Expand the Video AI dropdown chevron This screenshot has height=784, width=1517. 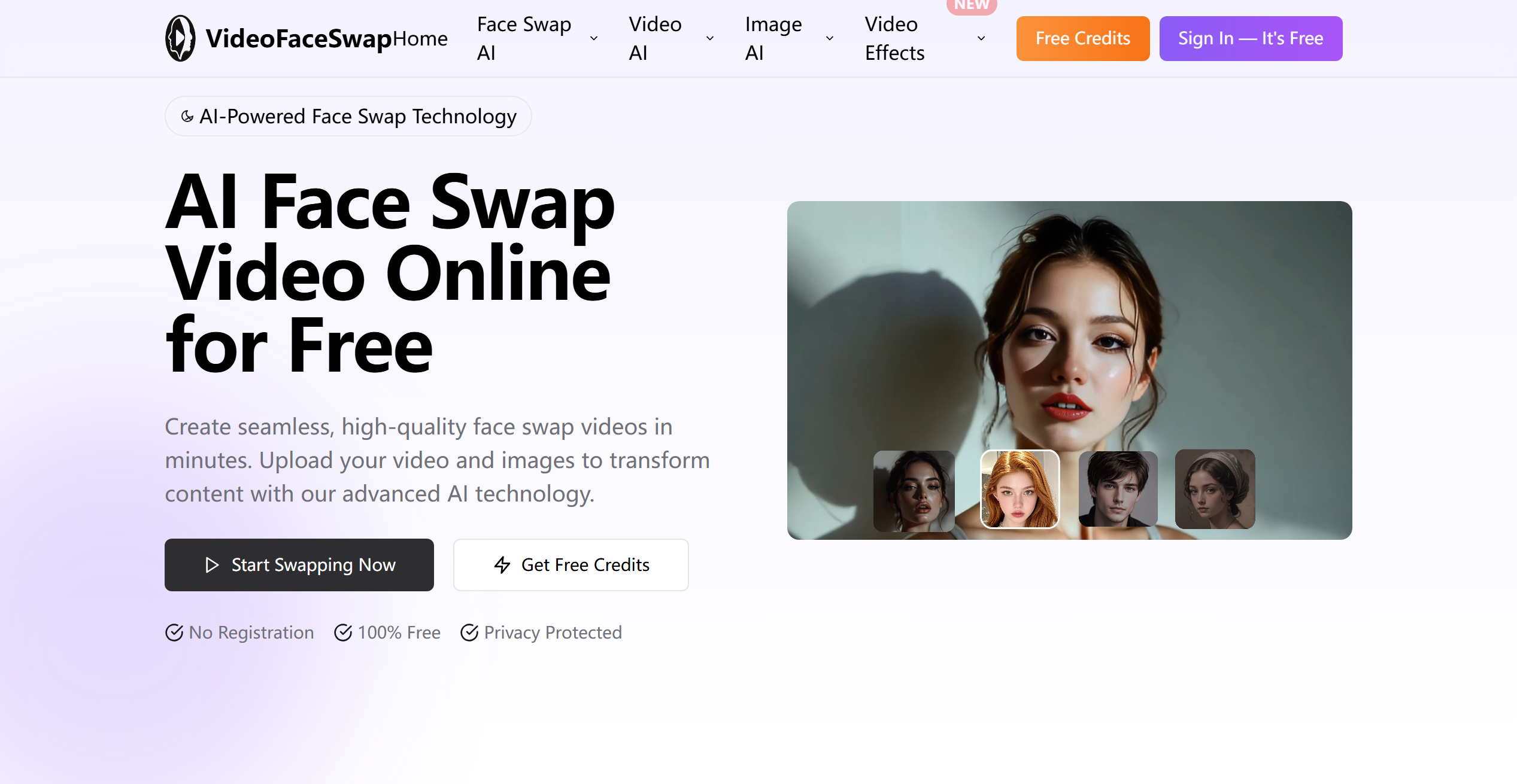pyautogui.click(x=710, y=38)
